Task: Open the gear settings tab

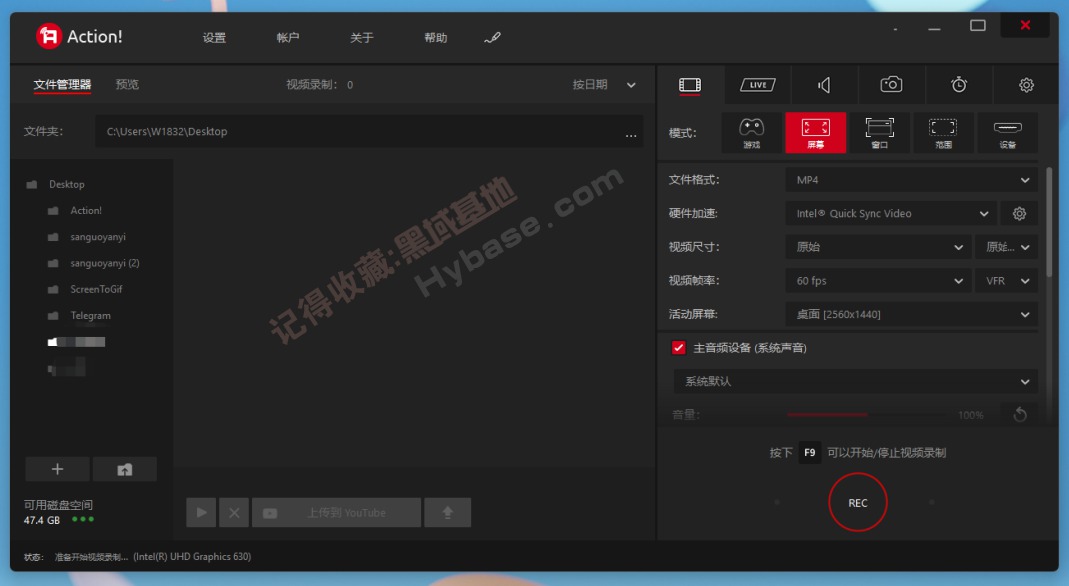Action: (x=1026, y=84)
